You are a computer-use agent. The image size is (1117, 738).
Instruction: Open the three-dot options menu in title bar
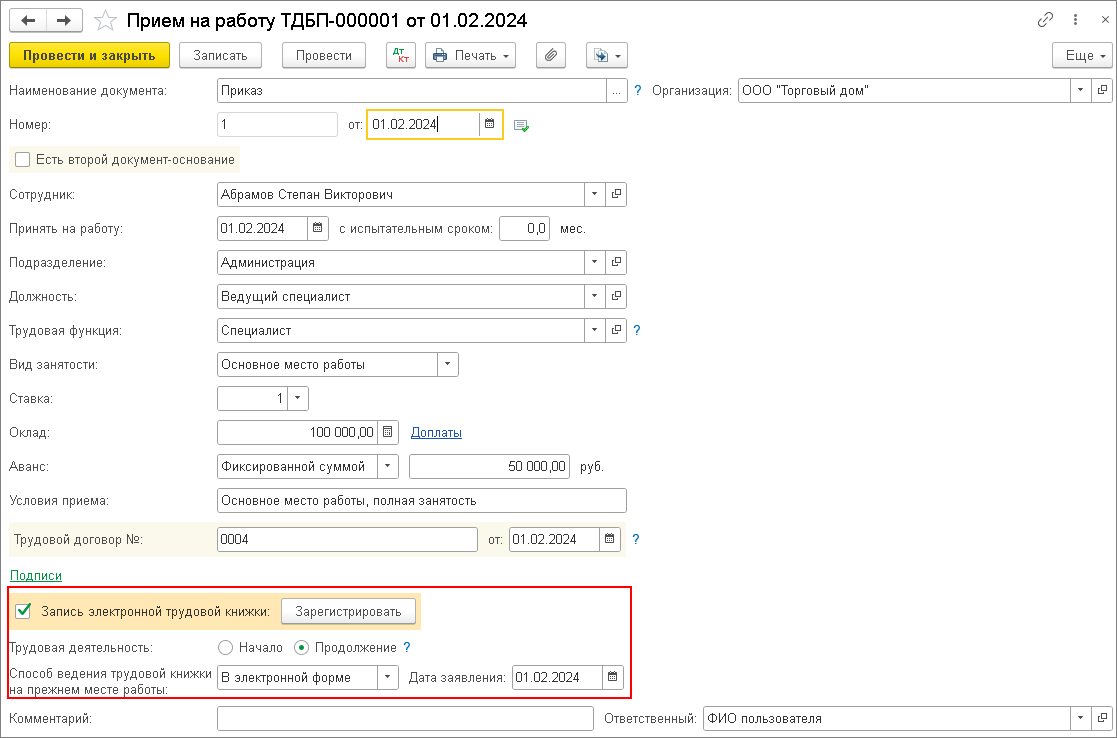(1076, 20)
